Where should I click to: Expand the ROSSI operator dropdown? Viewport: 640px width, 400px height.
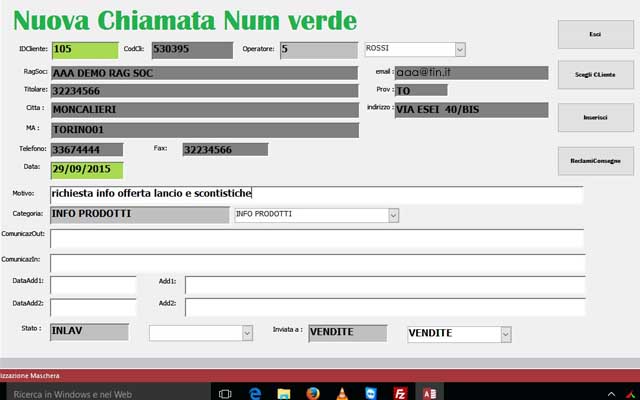click(x=459, y=48)
